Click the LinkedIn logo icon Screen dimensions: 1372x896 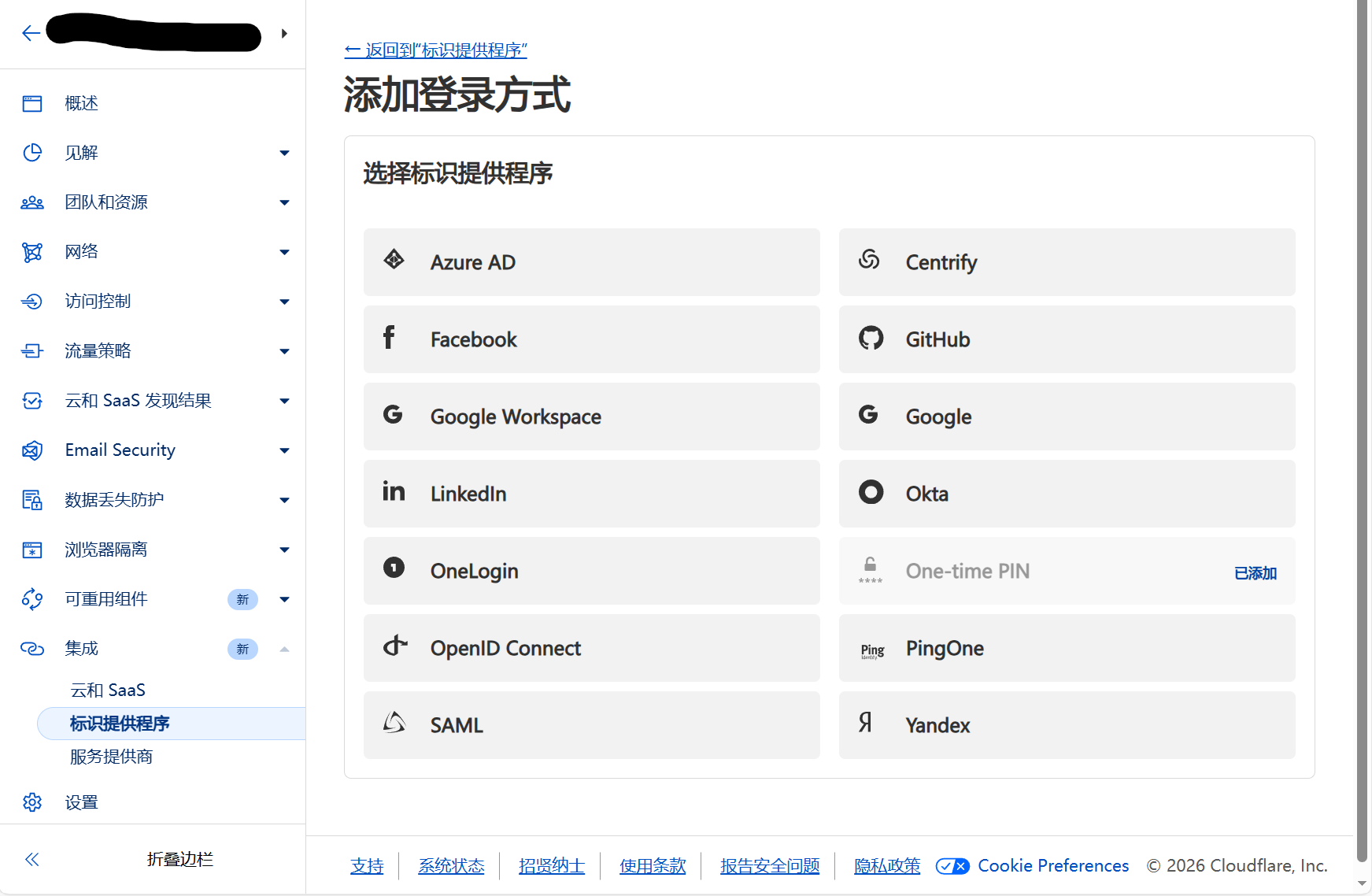tap(394, 492)
